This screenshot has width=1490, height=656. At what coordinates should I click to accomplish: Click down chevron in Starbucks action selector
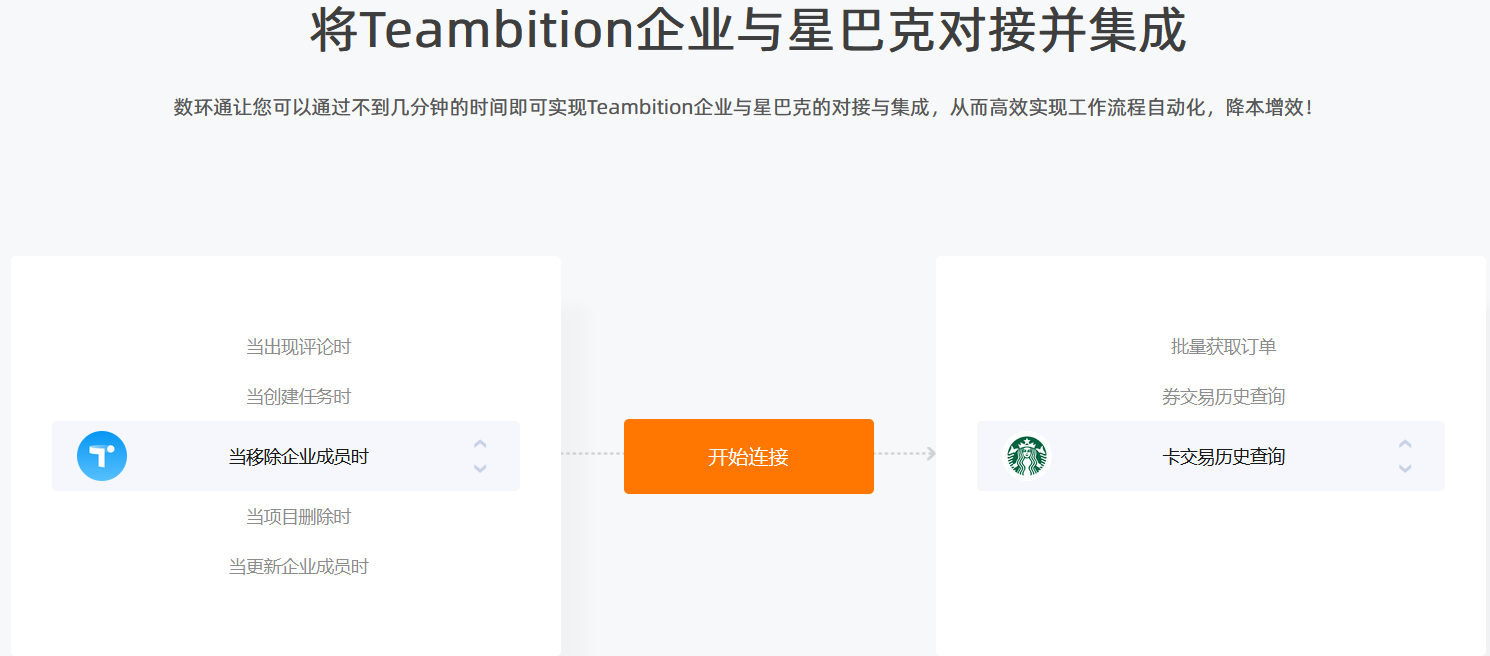point(1405,468)
